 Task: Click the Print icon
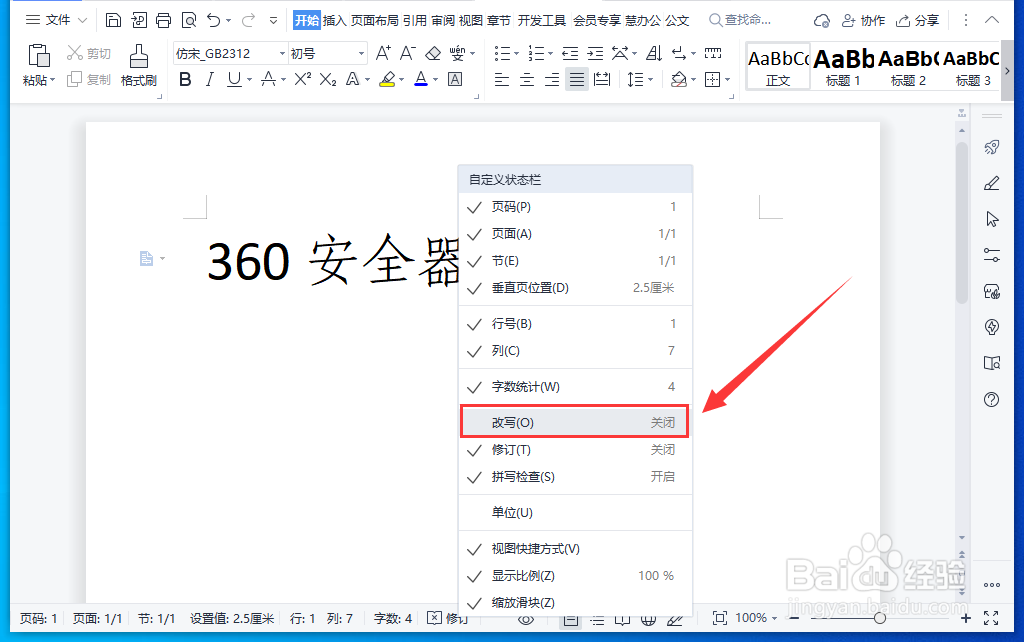[163, 20]
